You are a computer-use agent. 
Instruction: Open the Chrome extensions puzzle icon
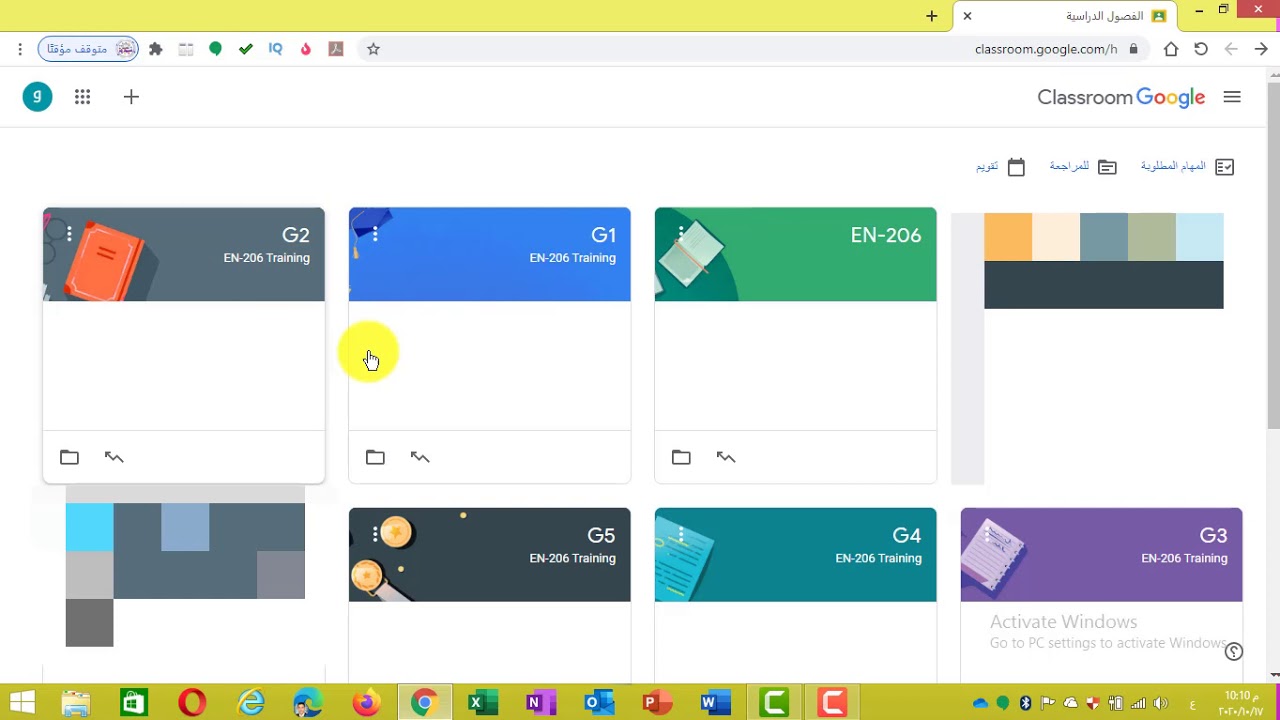(x=156, y=49)
